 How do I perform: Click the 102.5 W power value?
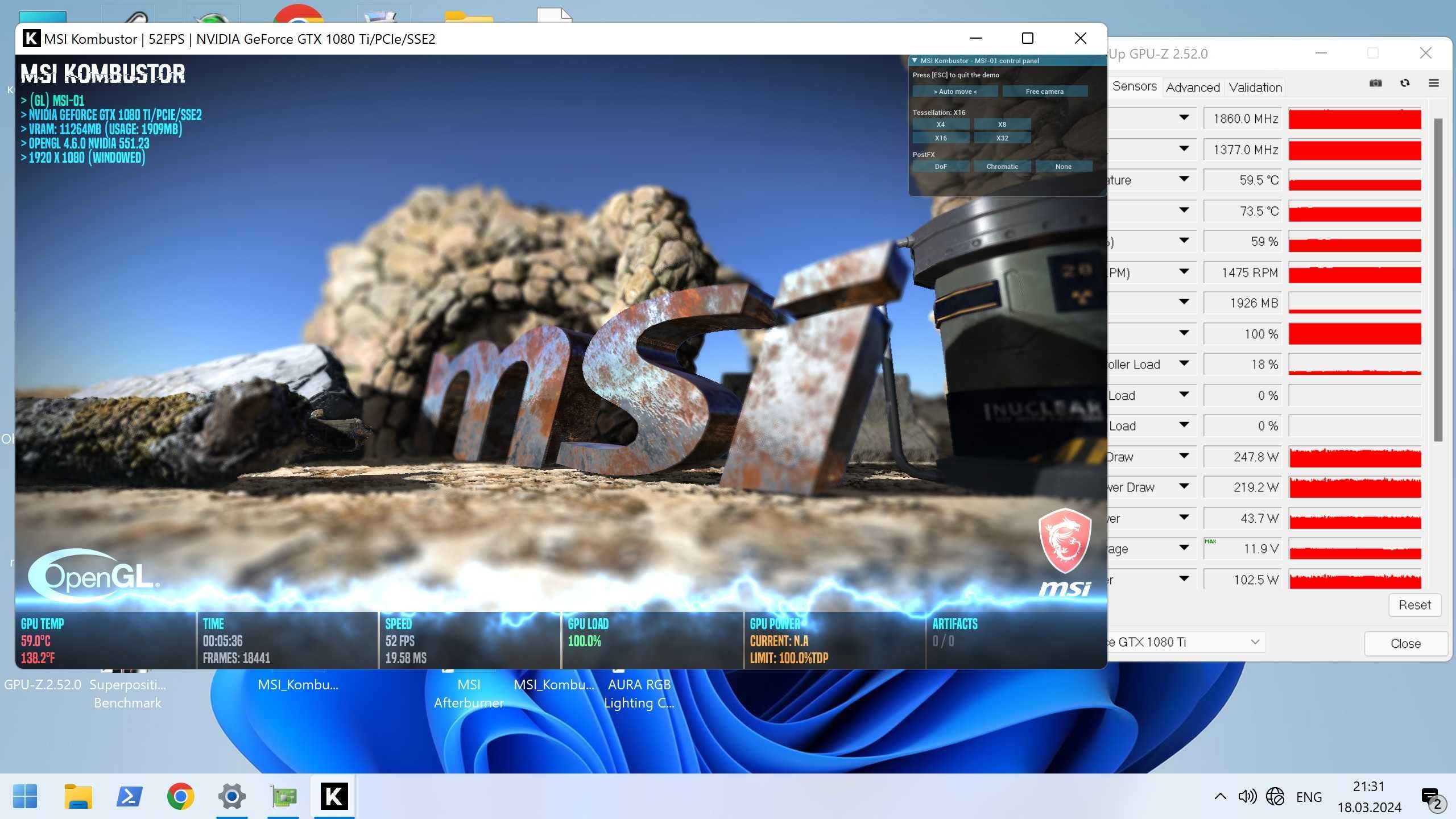click(x=1243, y=580)
